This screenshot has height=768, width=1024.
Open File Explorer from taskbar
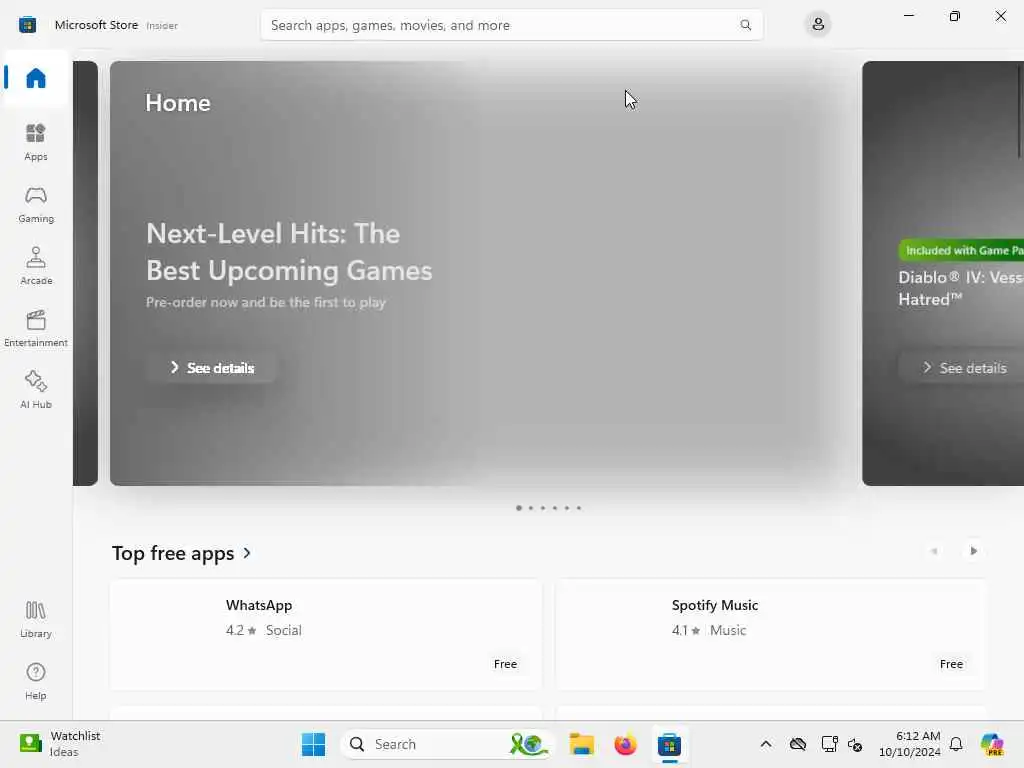tap(581, 744)
